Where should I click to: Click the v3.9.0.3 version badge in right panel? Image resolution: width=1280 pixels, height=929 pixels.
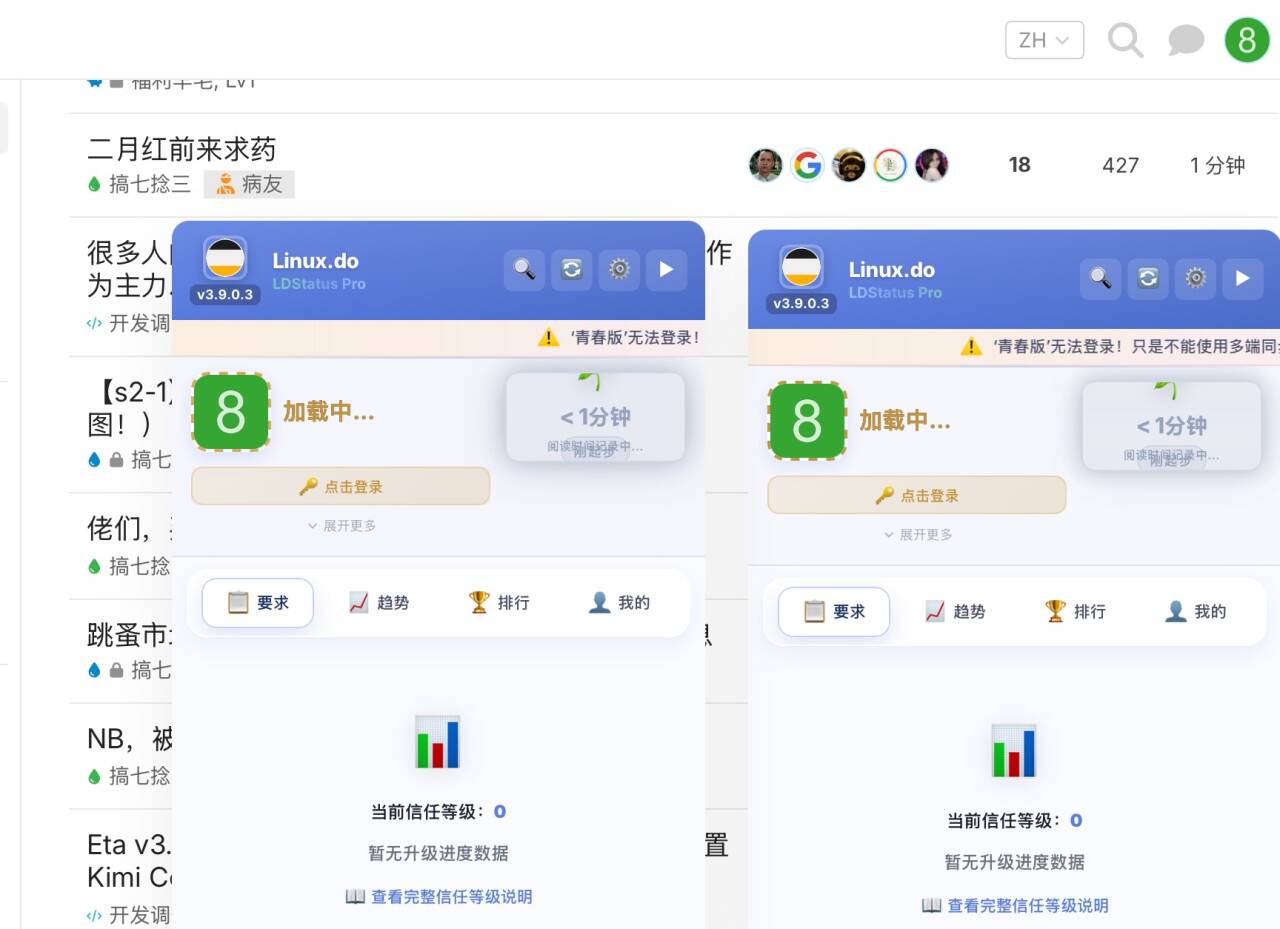click(x=801, y=304)
